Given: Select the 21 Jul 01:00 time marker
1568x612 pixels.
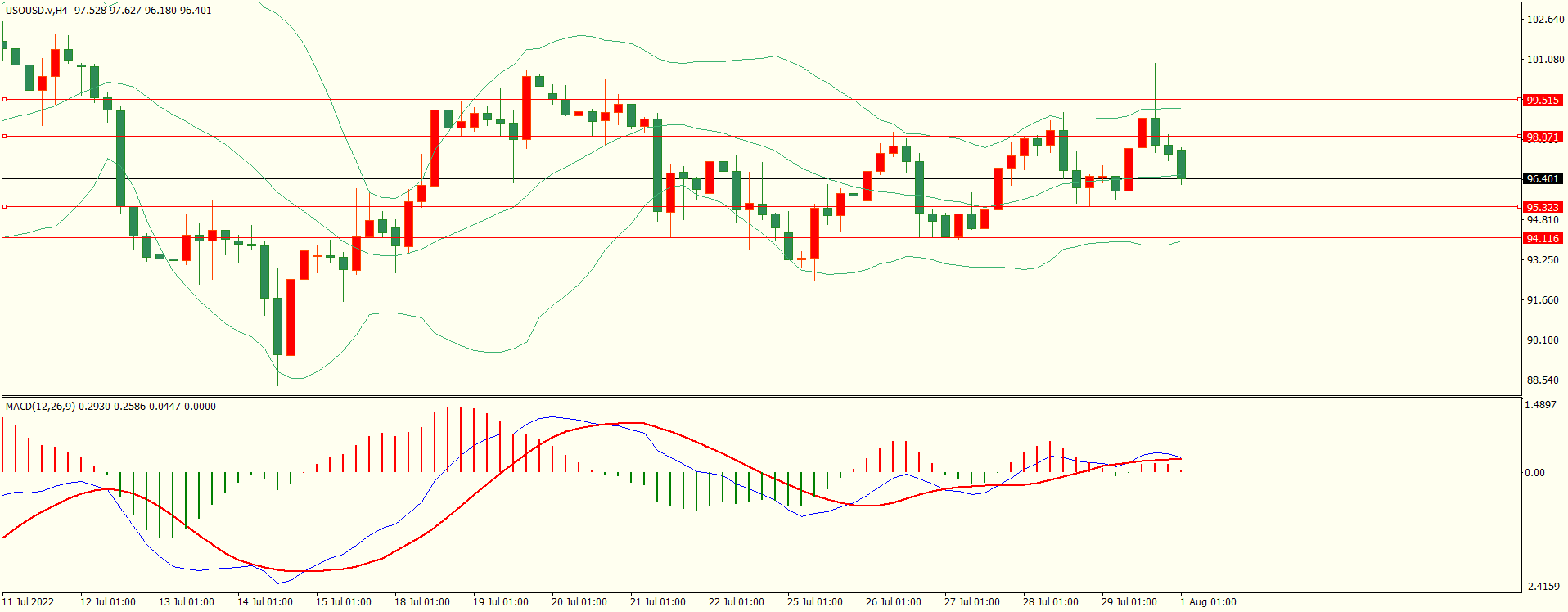Looking at the screenshot, I should pyautogui.click(x=657, y=601).
